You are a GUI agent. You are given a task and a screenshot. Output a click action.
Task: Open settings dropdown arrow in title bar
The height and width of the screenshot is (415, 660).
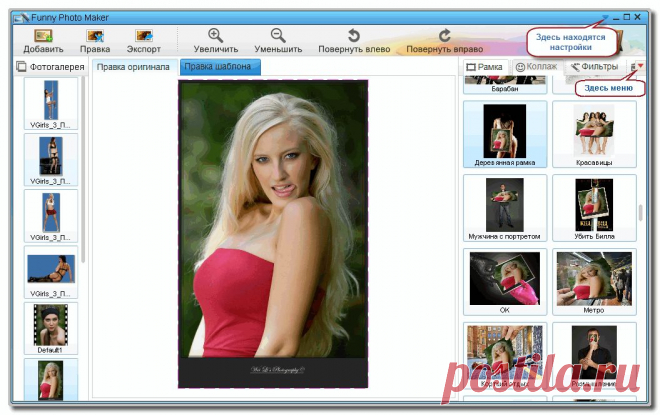[x=605, y=17]
